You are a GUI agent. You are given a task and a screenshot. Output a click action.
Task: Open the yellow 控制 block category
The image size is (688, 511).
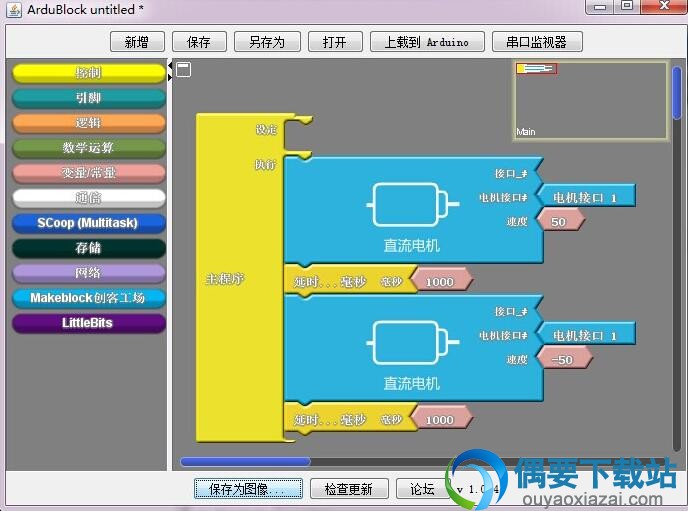[89, 73]
